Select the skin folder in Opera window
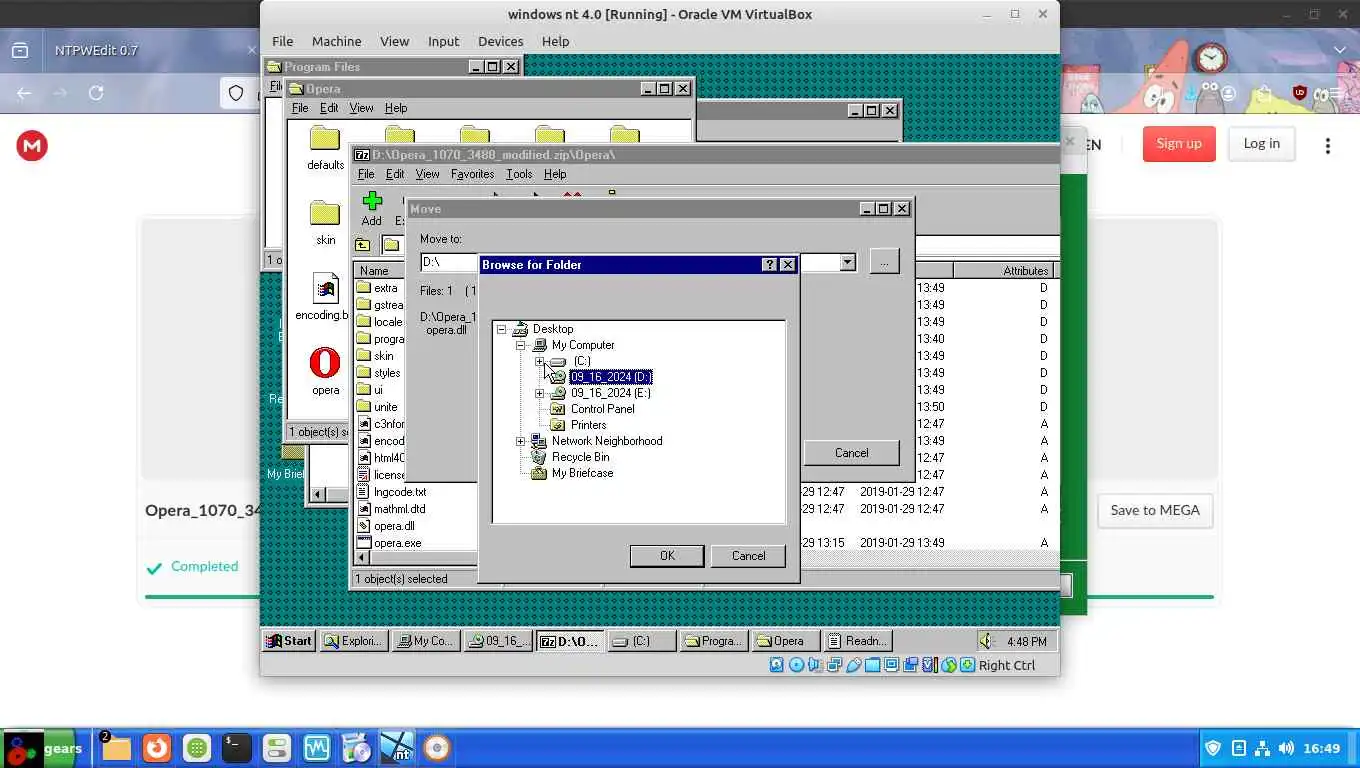 coord(325,222)
